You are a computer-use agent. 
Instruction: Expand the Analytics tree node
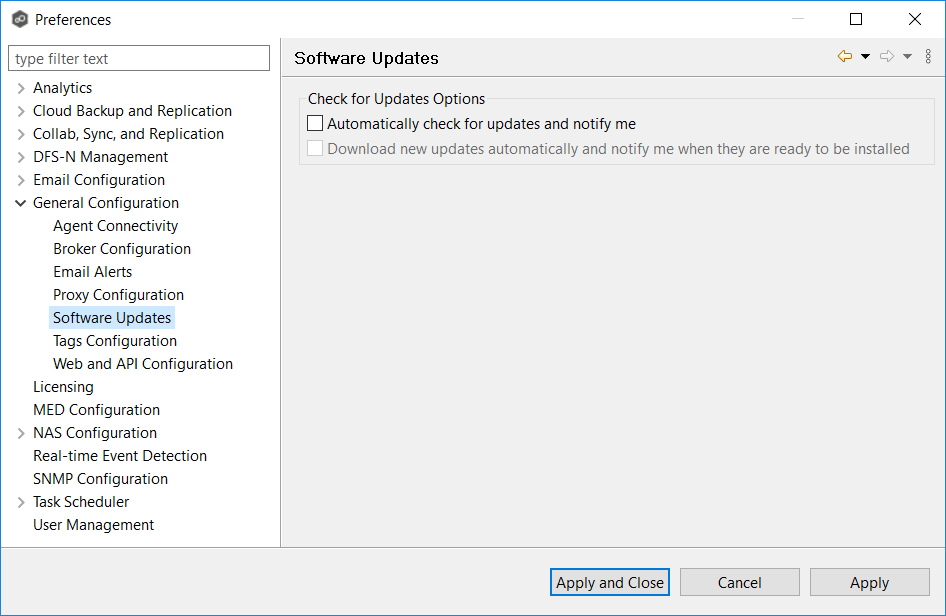tap(21, 88)
